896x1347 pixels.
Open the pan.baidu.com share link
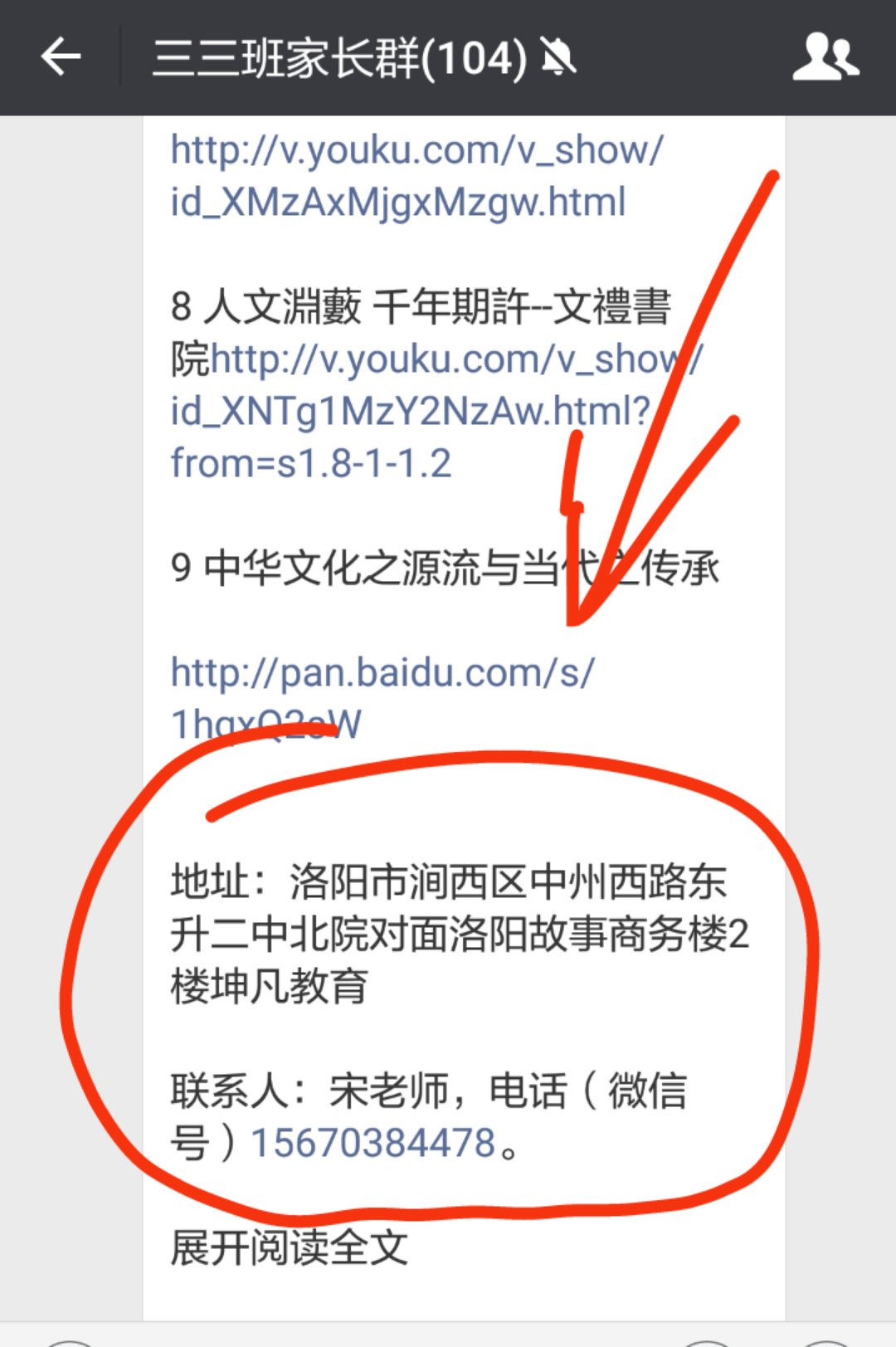tap(382, 697)
